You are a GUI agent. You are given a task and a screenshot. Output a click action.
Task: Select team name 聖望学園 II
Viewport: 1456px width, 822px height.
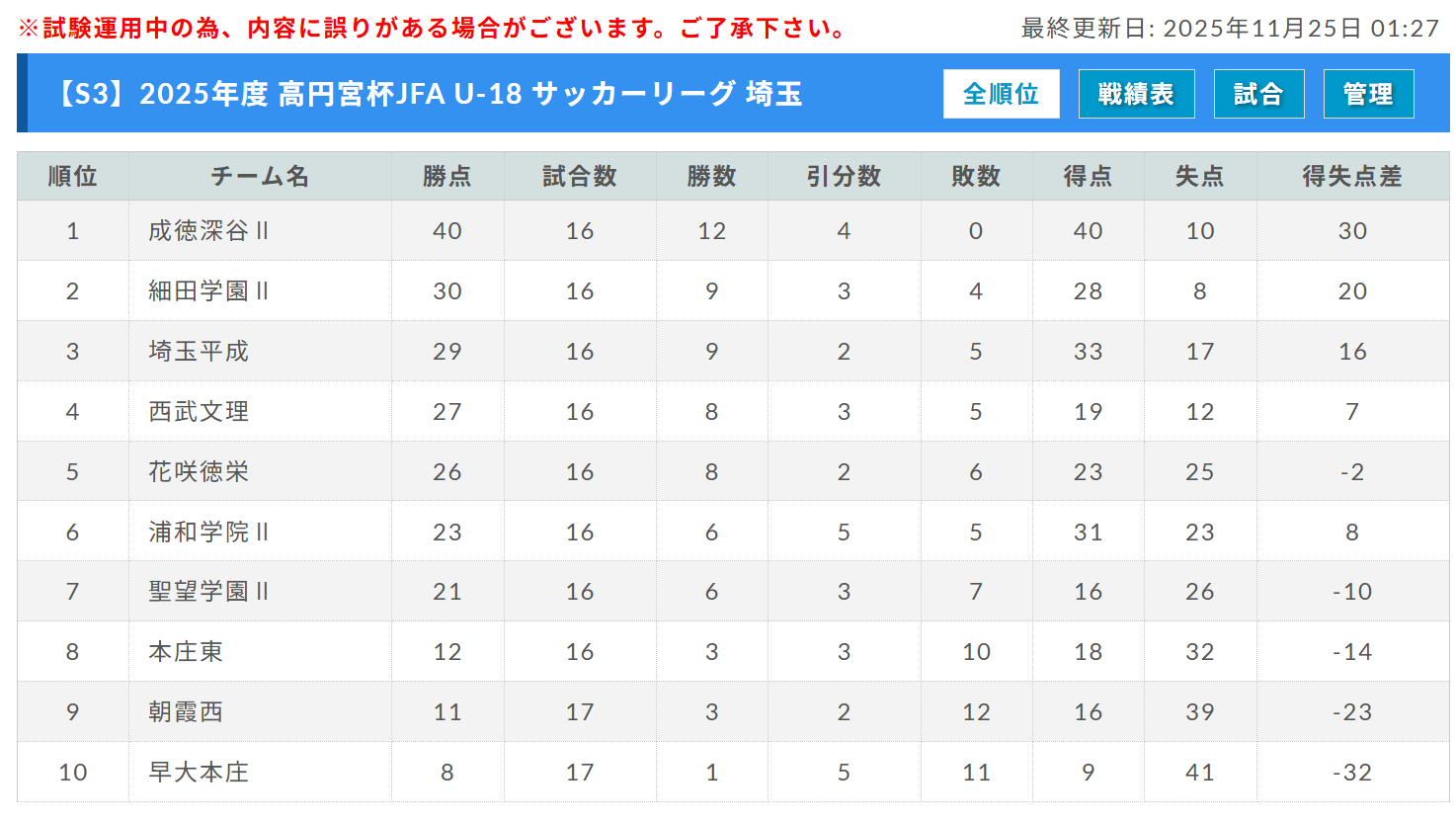(x=208, y=592)
